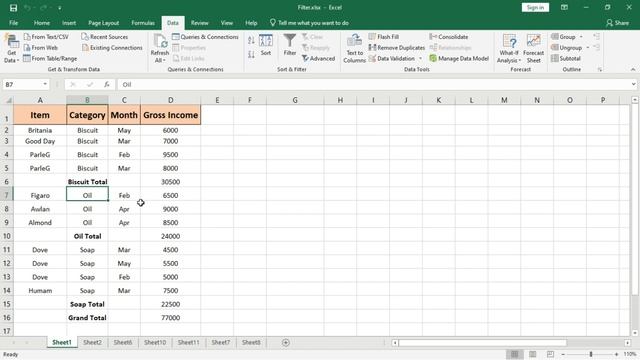Viewport: 640px width, 360px height.
Task: Switch to Page Layout view
Action: tap(533, 354)
